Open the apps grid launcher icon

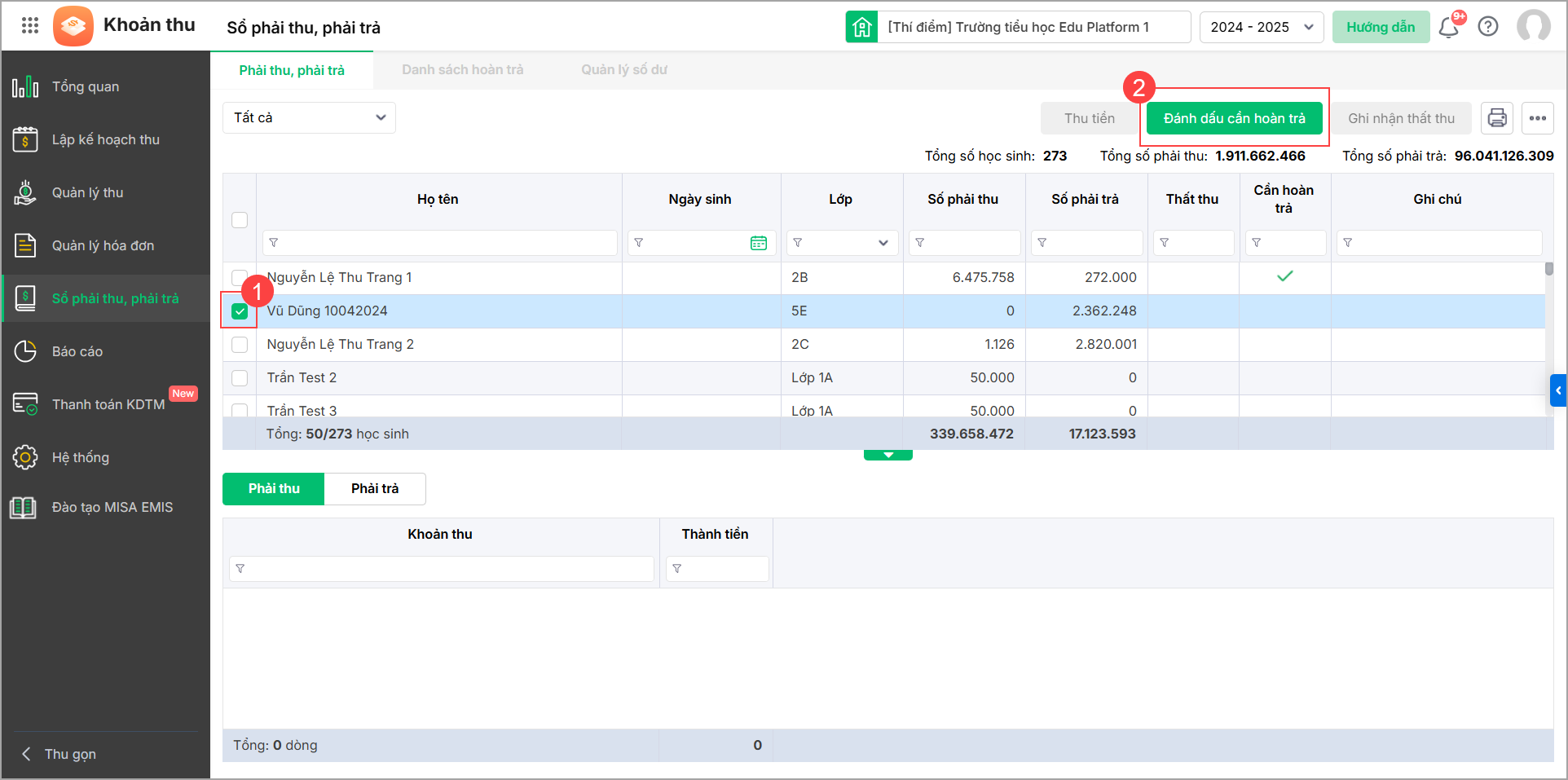[x=30, y=26]
